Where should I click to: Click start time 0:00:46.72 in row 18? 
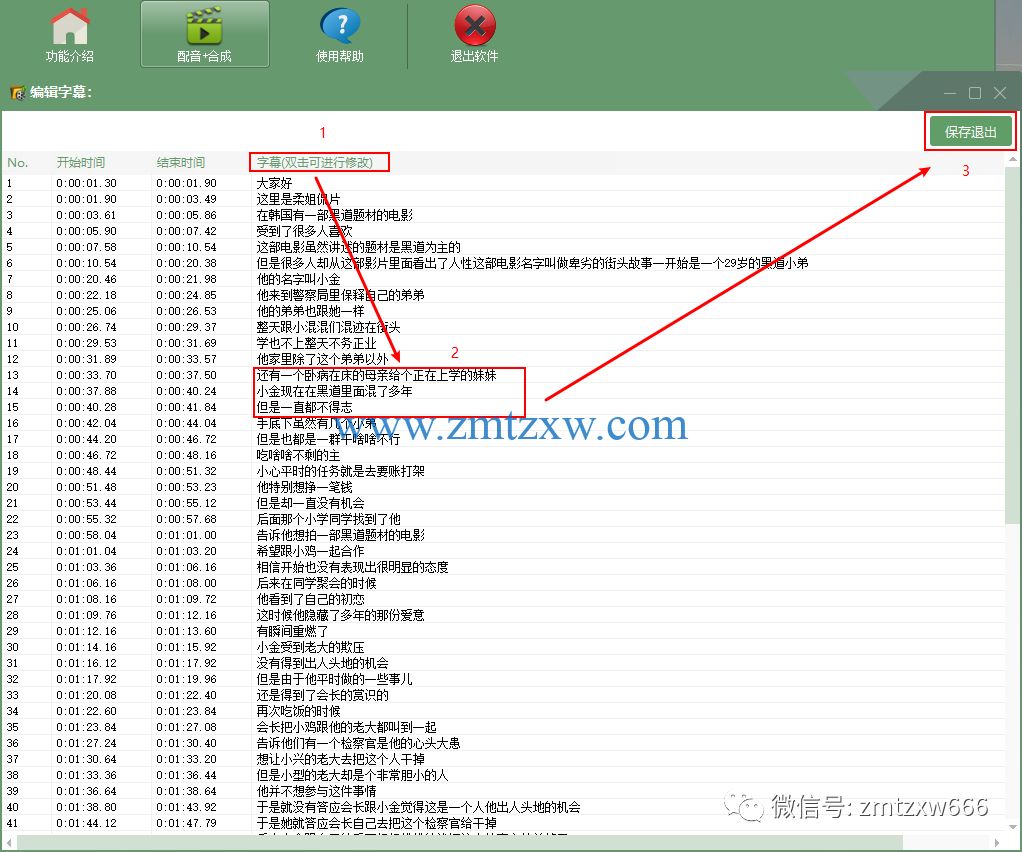coord(86,455)
